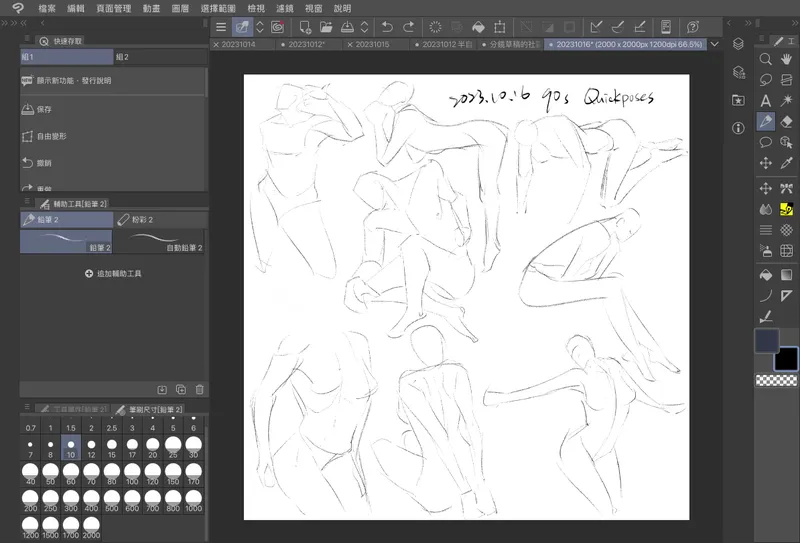
Task: Select the fill bucket tool
Action: (766, 274)
